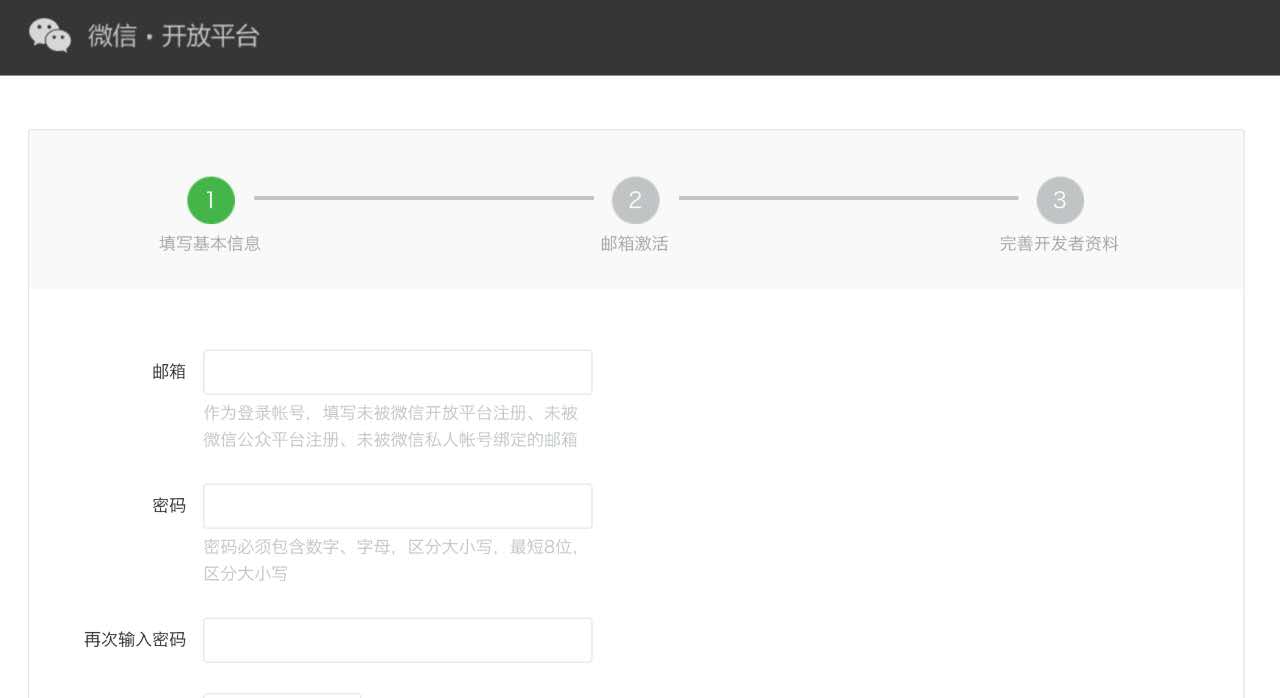Click the password requirements hint text

click(x=391, y=560)
